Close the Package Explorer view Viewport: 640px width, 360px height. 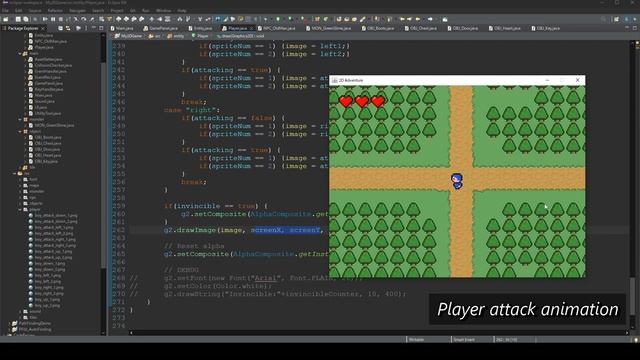click(42, 28)
